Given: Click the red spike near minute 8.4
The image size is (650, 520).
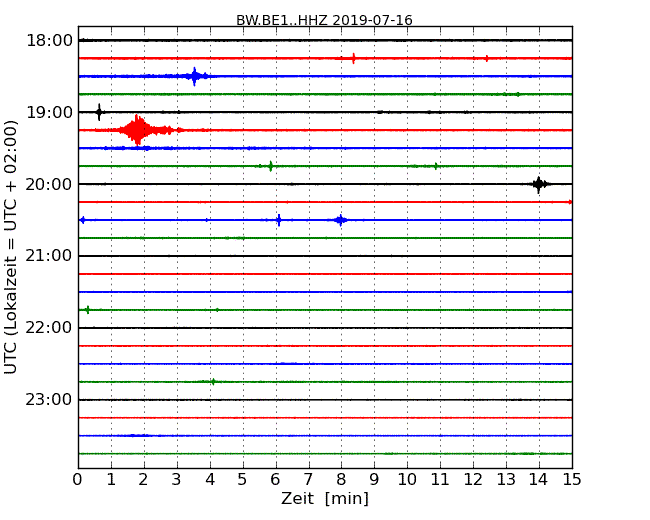Looking at the screenshot, I should tap(353, 58).
